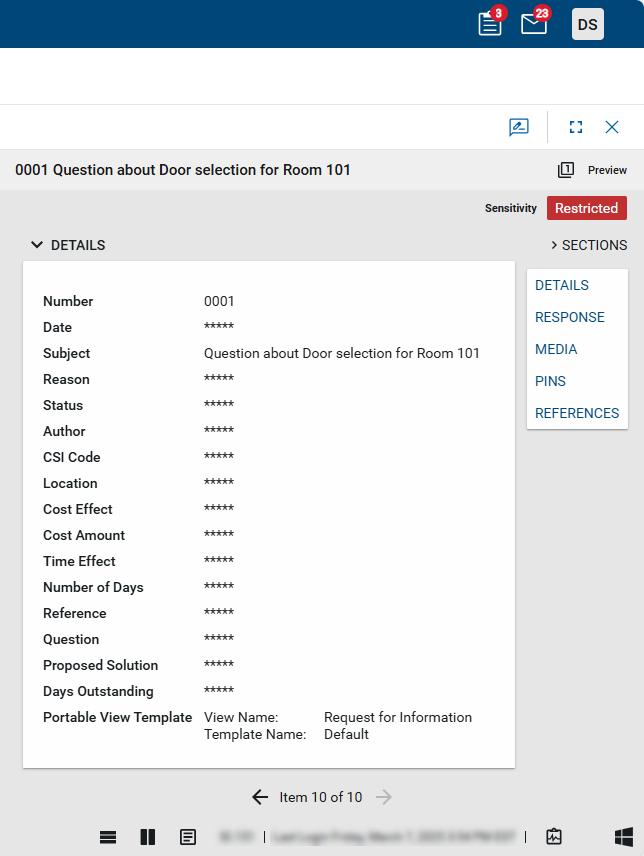This screenshot has width=644, height=856.
Task: Jump to the RESPONSE section
Action: [570, 317]
